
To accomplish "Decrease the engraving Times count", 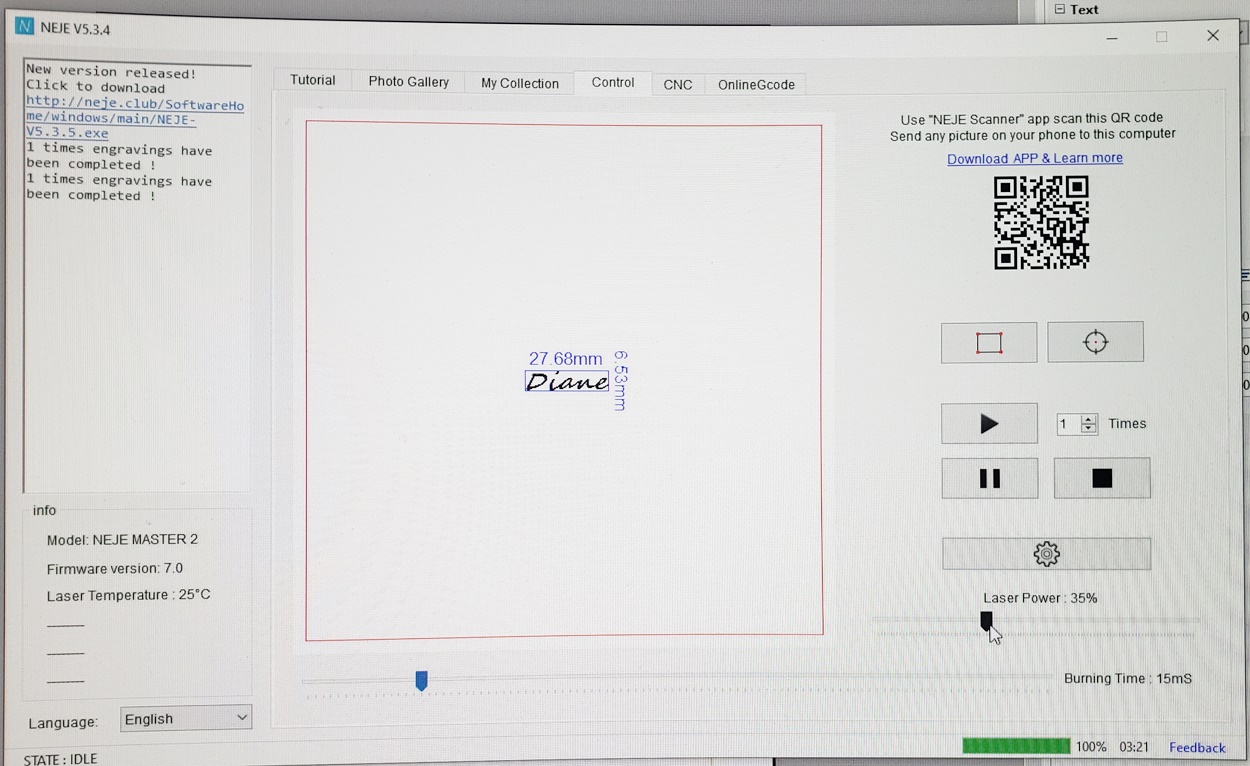I will [1089, 429].
